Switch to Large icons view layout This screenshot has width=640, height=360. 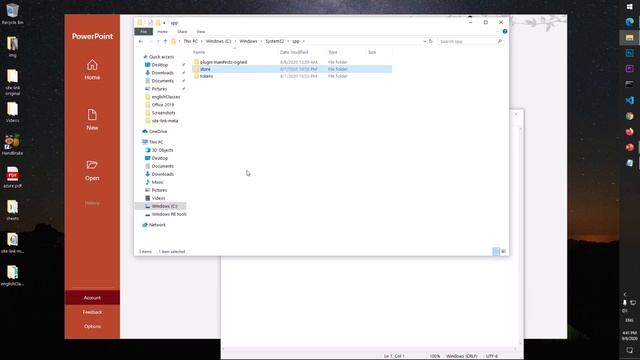tap(503, 251)
